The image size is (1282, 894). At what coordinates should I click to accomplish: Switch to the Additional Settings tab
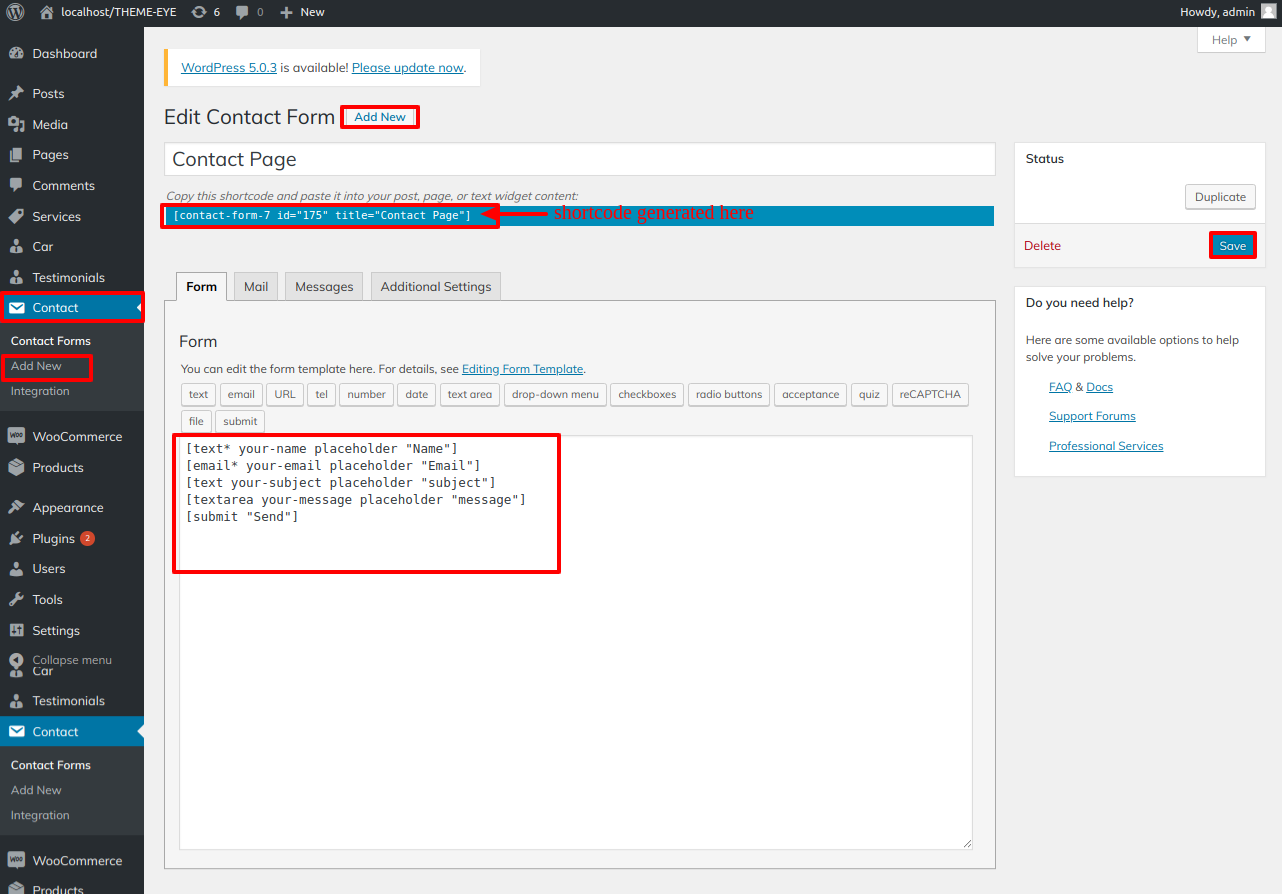click(x=436, y=287)
